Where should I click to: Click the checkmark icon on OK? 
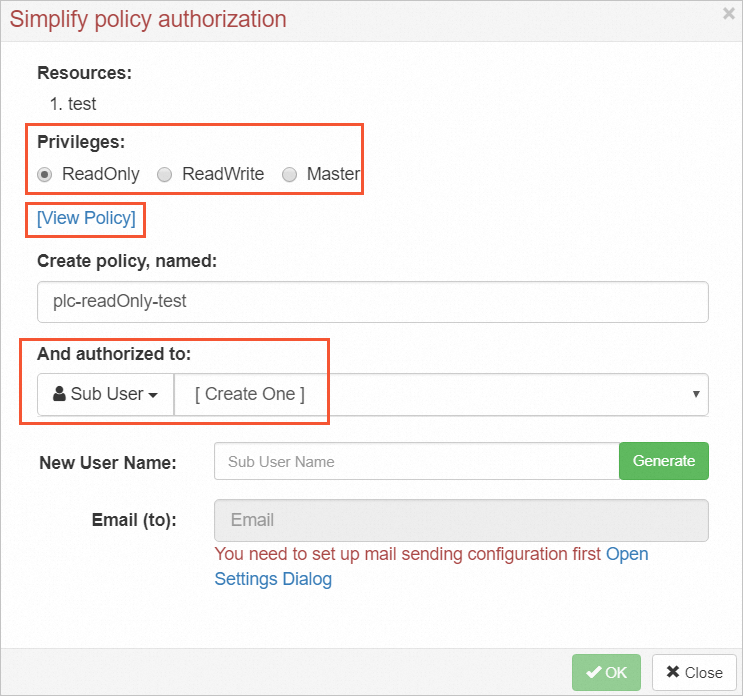(593, 672)
